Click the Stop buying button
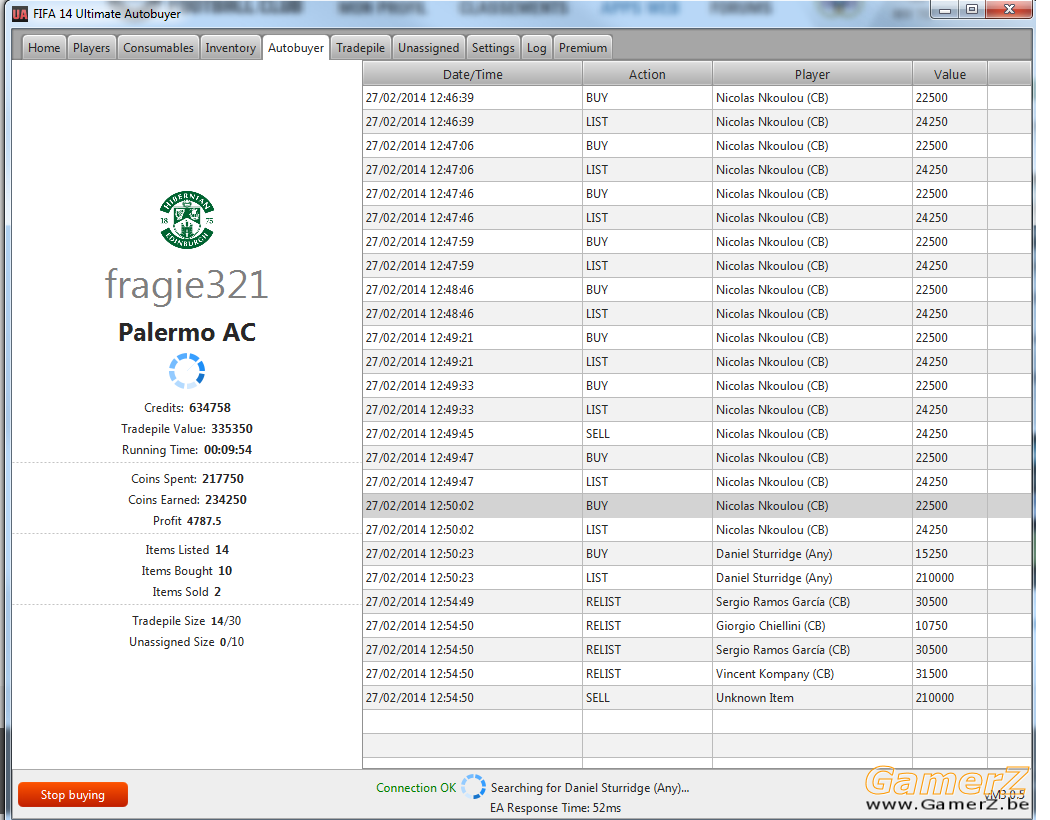 tap(73, 795)
